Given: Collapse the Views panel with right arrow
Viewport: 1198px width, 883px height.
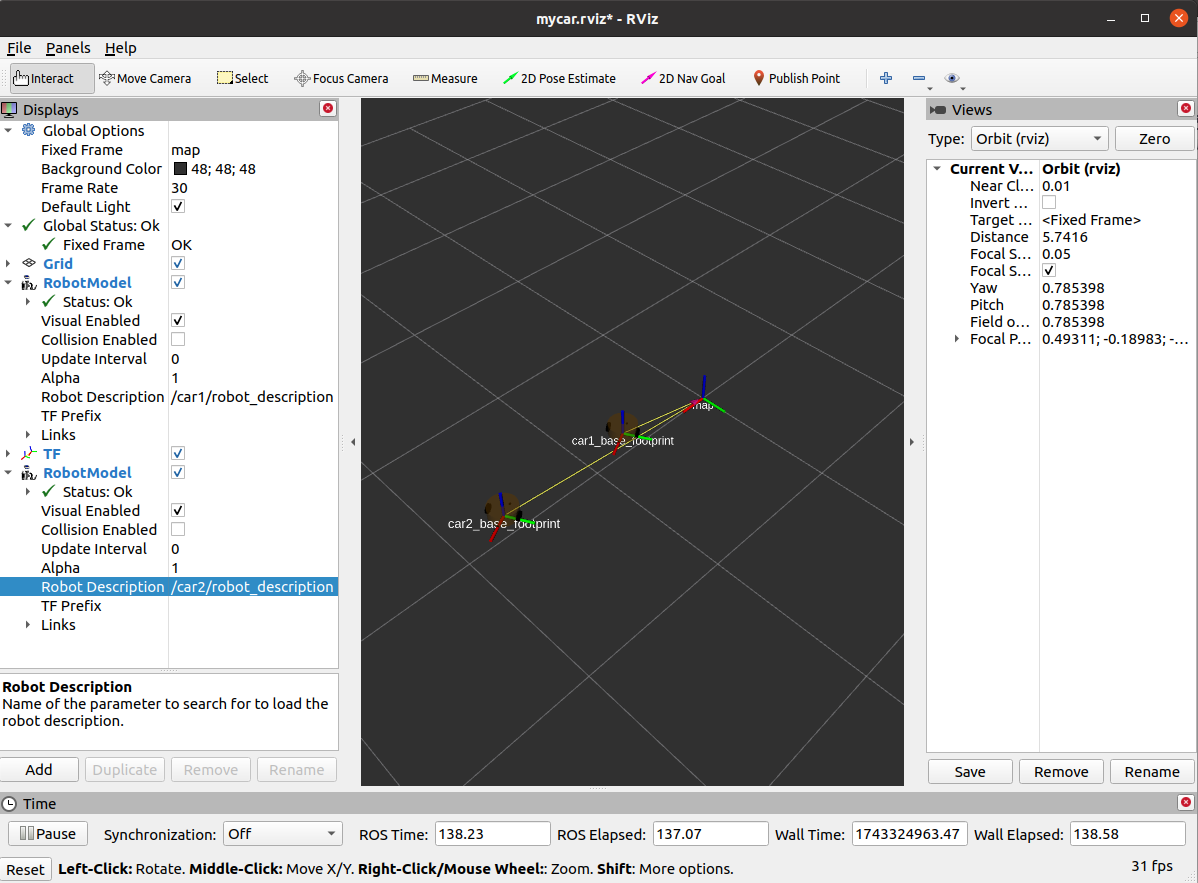Looking at the screenshot, I should click(911, 442).
